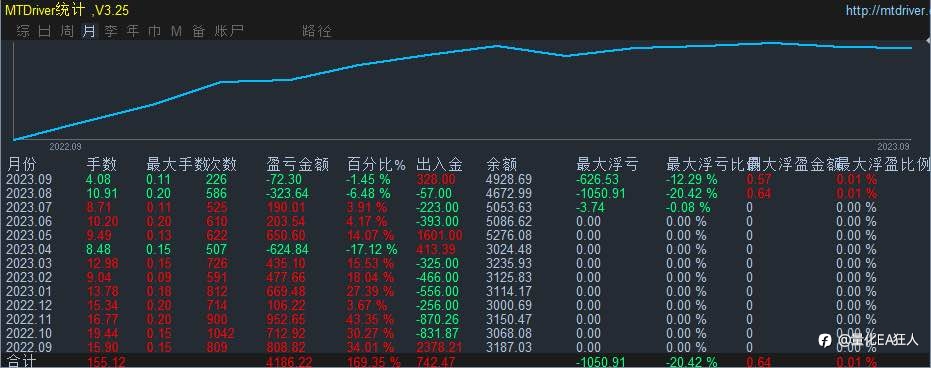931x368 pixels.
Task: Click the lots value 13.78
Action: click(x=101, y=291)
